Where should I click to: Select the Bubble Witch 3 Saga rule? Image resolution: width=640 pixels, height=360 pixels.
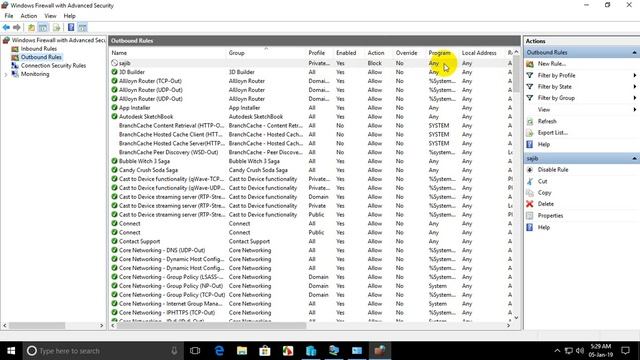(x=311, y=161)
